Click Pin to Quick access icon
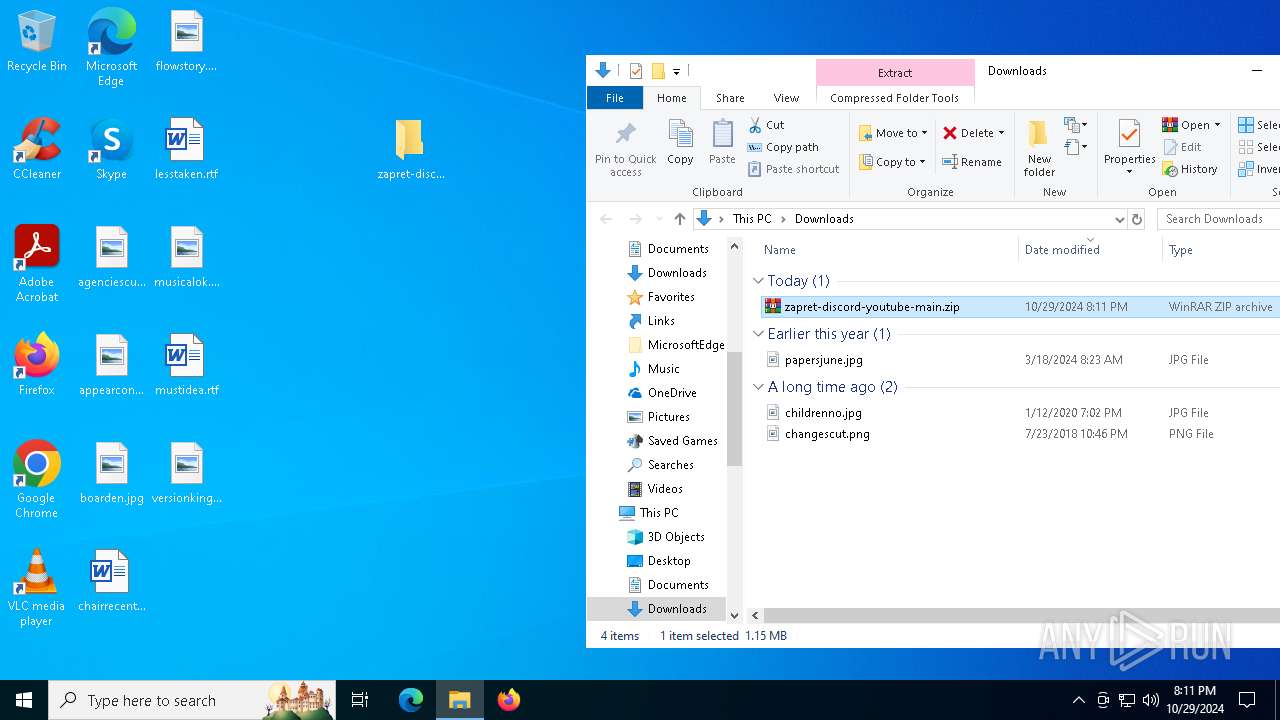This screenshot has width=1280, height=720. 625,149
